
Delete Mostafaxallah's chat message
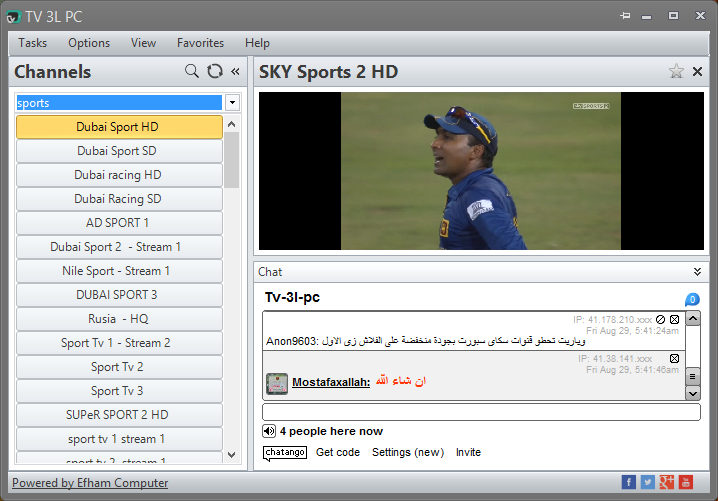click(674, 358)
